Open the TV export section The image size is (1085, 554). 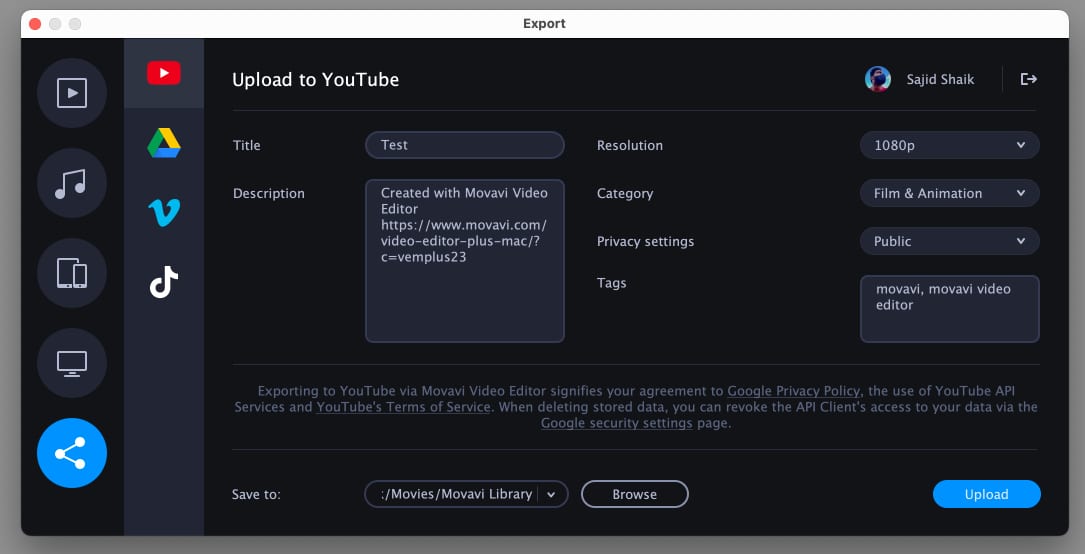[72, 363]
